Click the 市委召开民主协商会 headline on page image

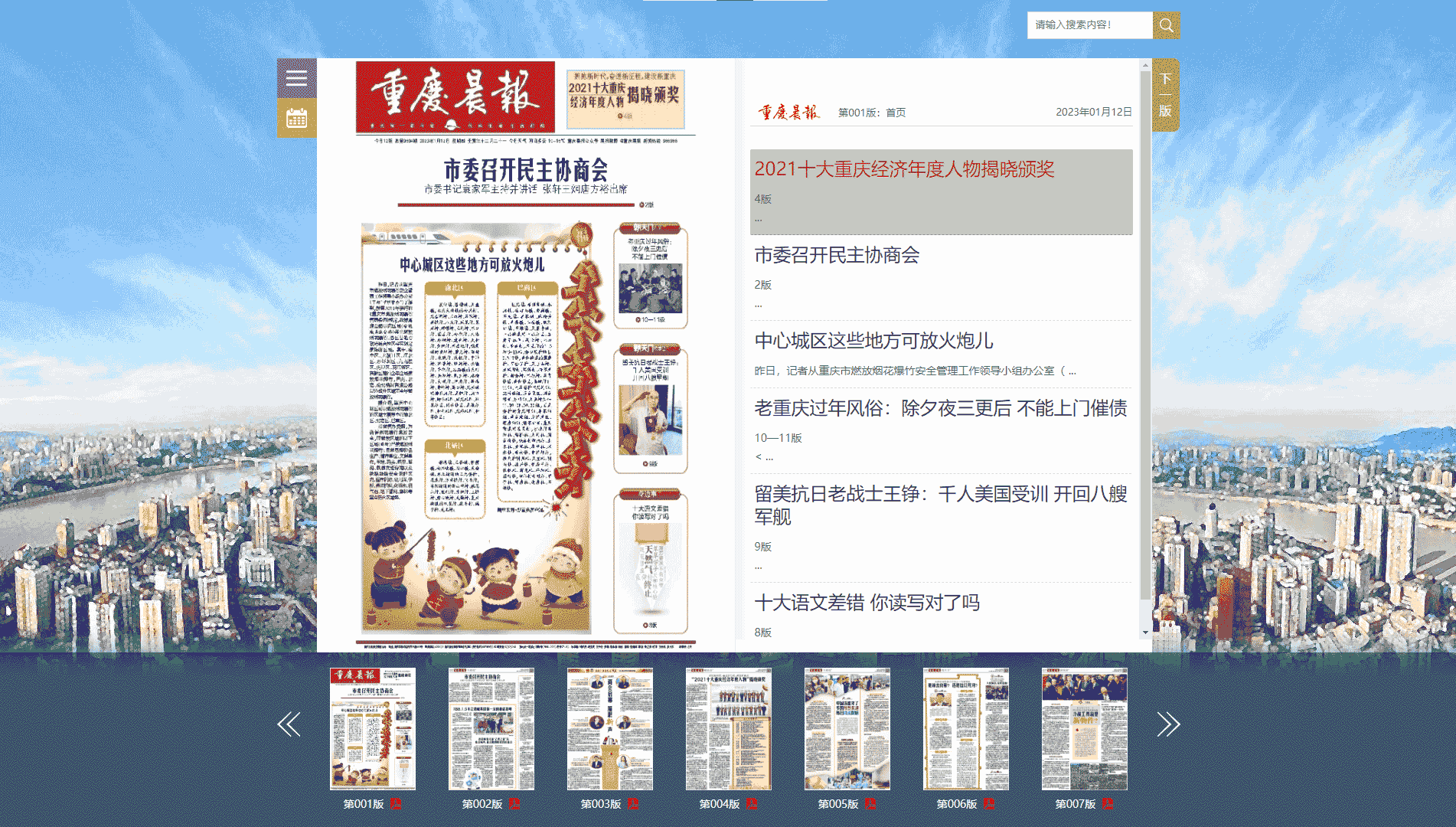point(526,170)
